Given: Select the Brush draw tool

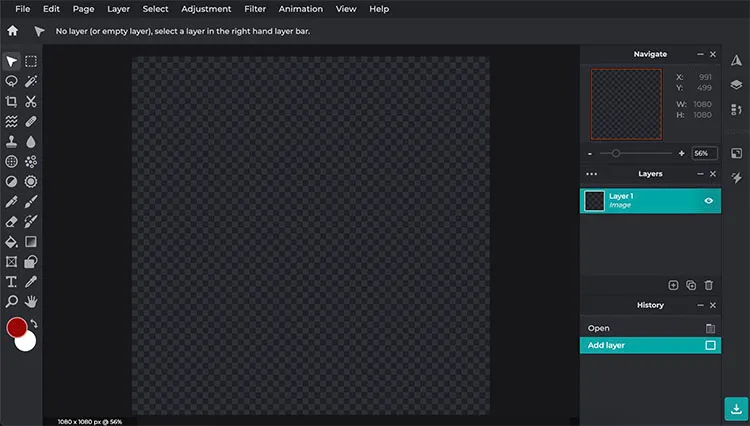Looking at the screenshot, I should coord(31,202).
